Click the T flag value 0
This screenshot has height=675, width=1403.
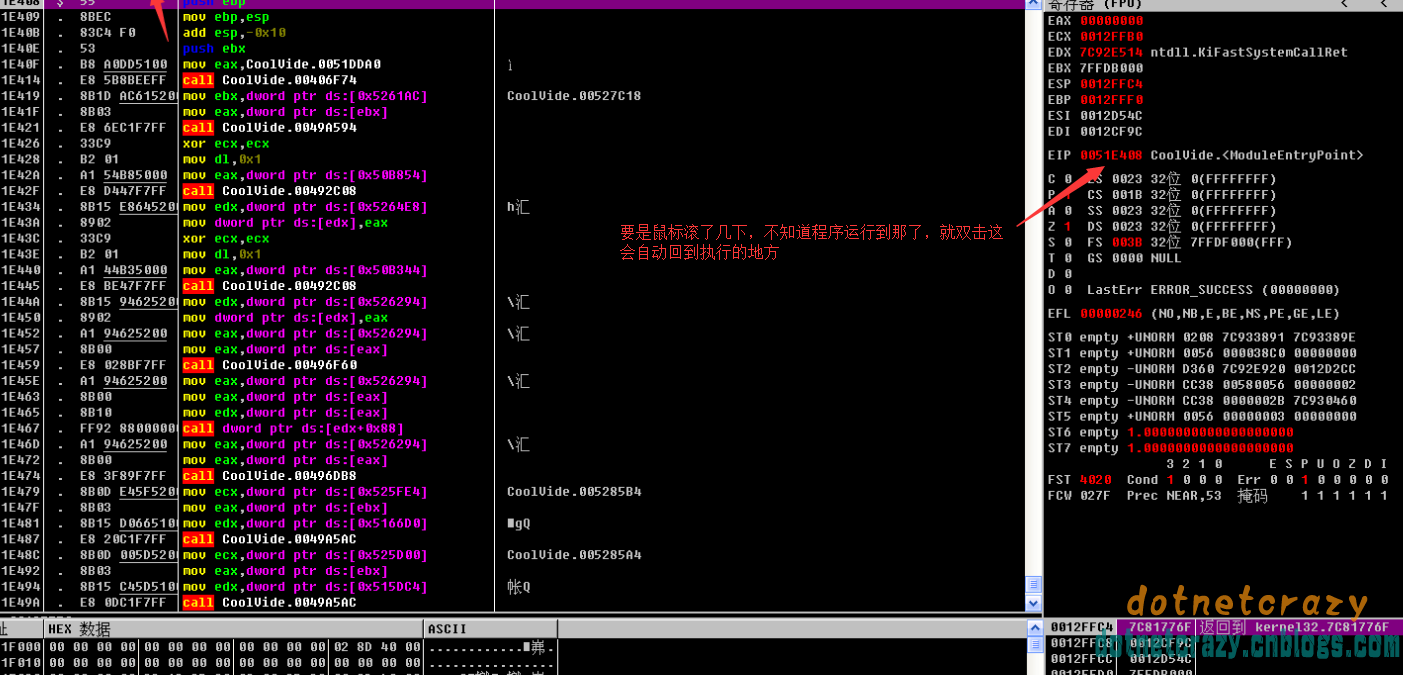point(1068,258)
